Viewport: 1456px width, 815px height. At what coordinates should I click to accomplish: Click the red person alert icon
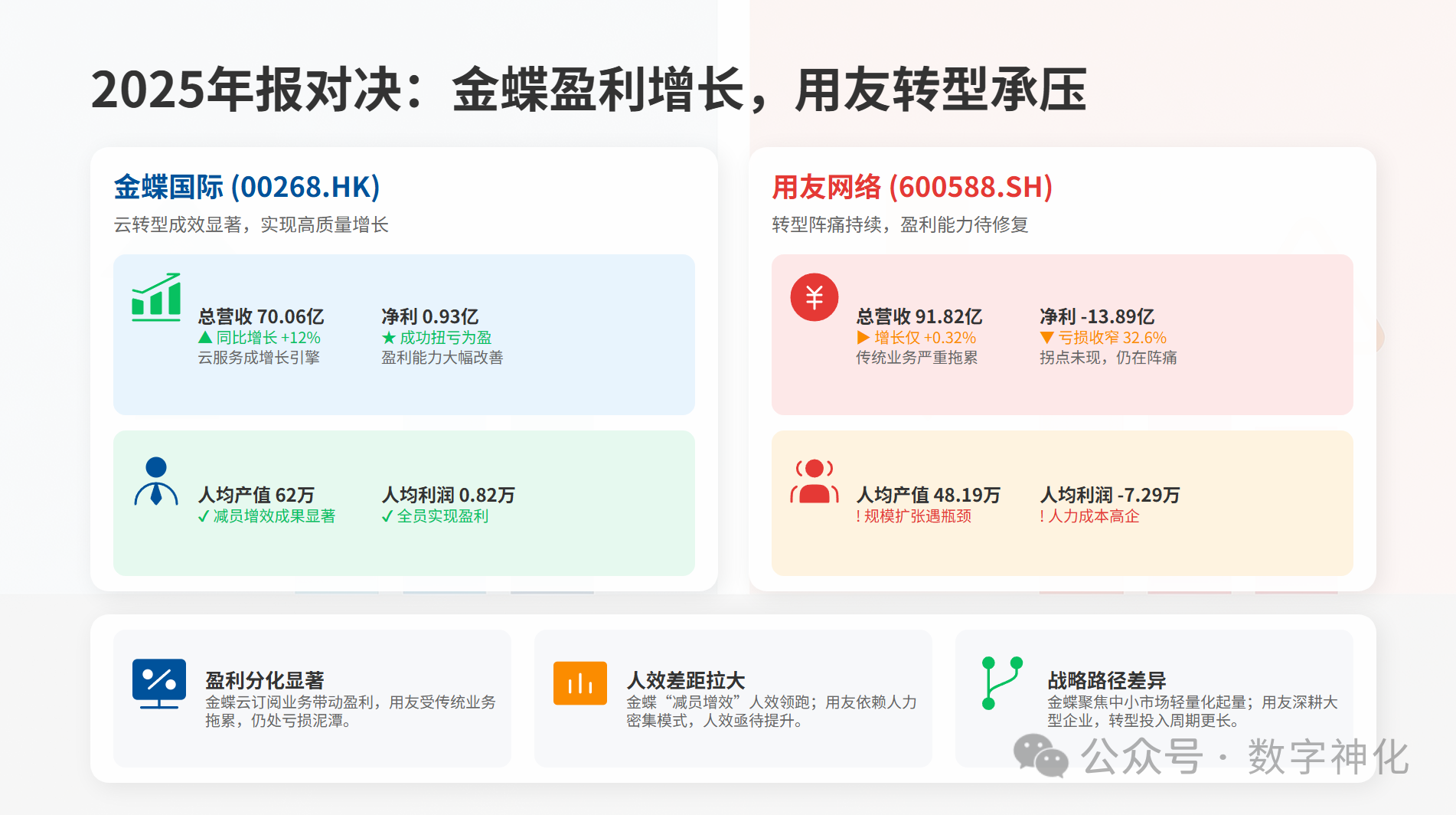814,482
